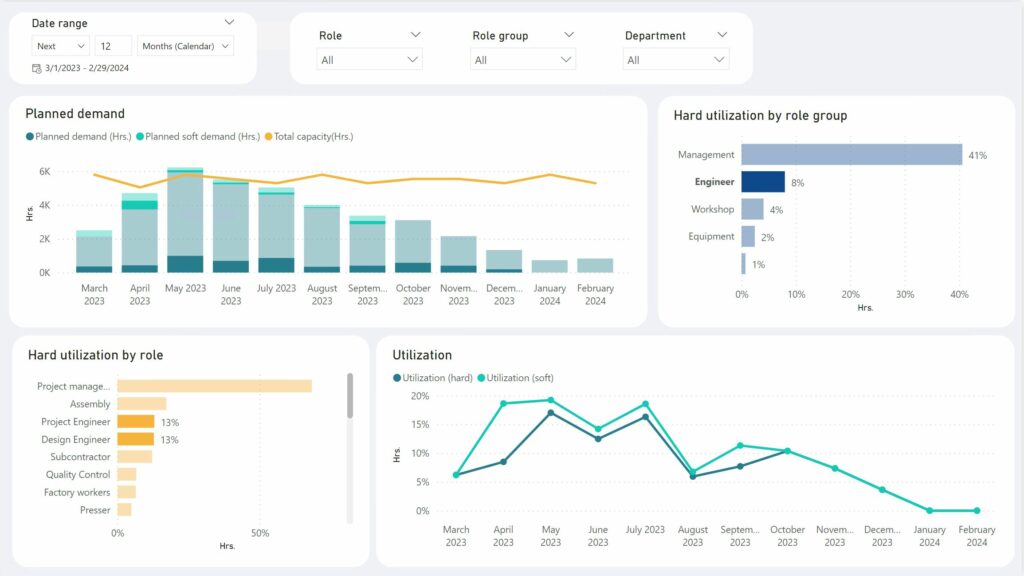The image size is (1024, 576).
Task: Open the "Next" dropdown in Date range
Action: 60,45
